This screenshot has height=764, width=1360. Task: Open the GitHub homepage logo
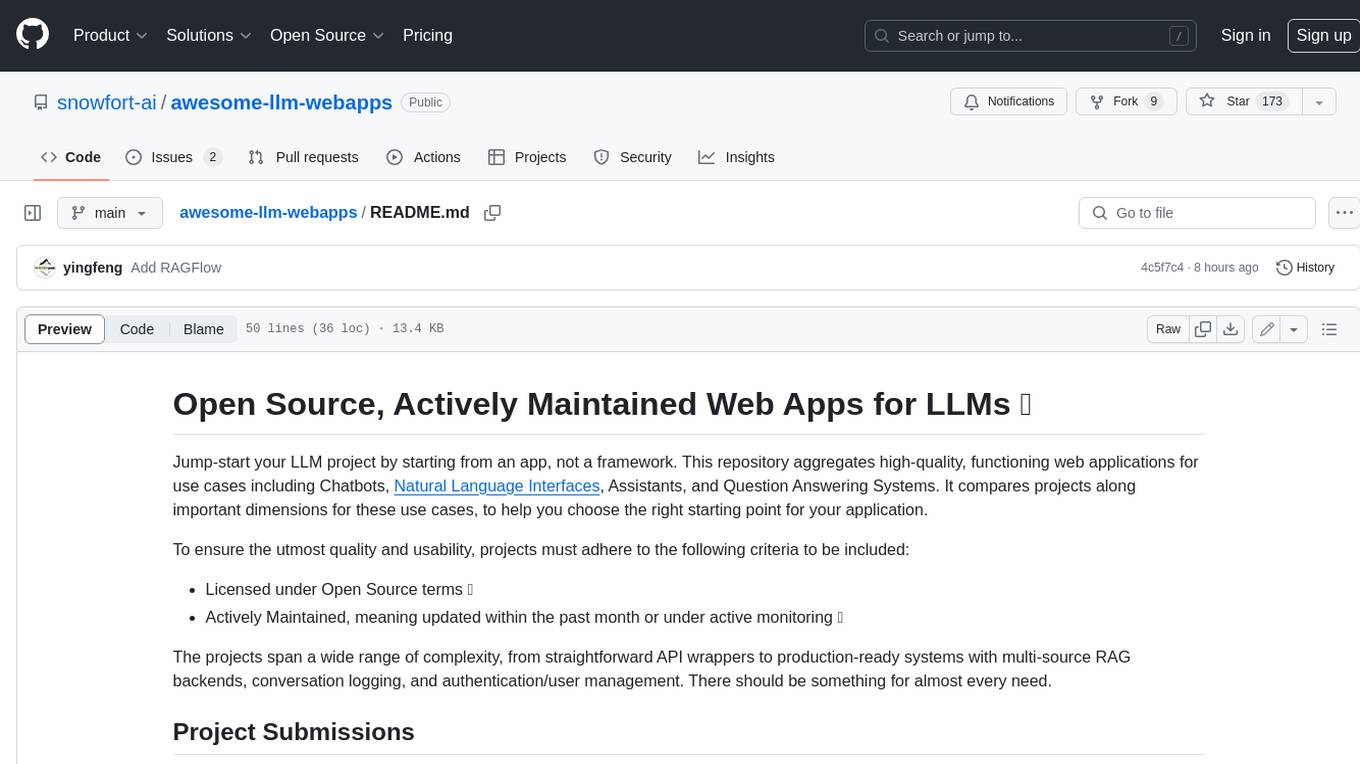32,35
